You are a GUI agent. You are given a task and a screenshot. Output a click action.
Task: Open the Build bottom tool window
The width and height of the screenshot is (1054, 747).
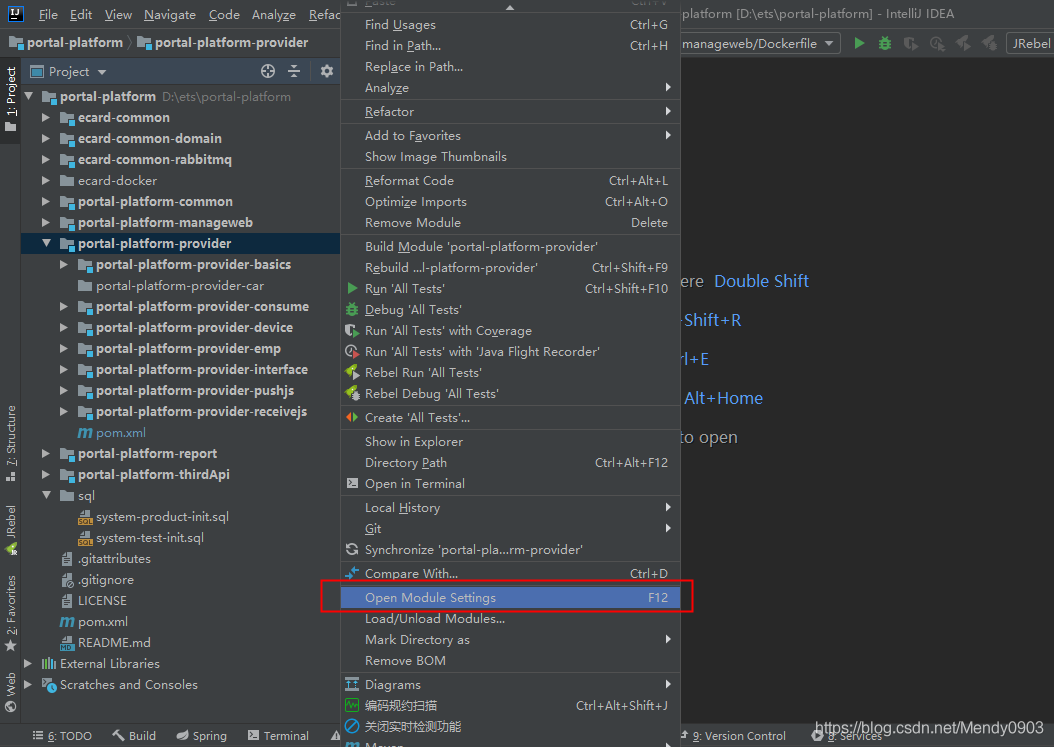(x=134, y=736)
